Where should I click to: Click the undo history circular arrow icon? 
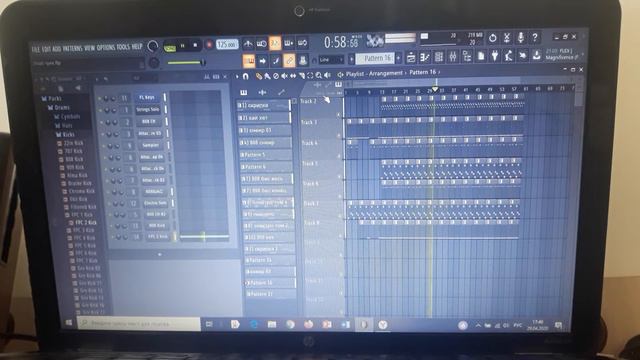point(493,38)
